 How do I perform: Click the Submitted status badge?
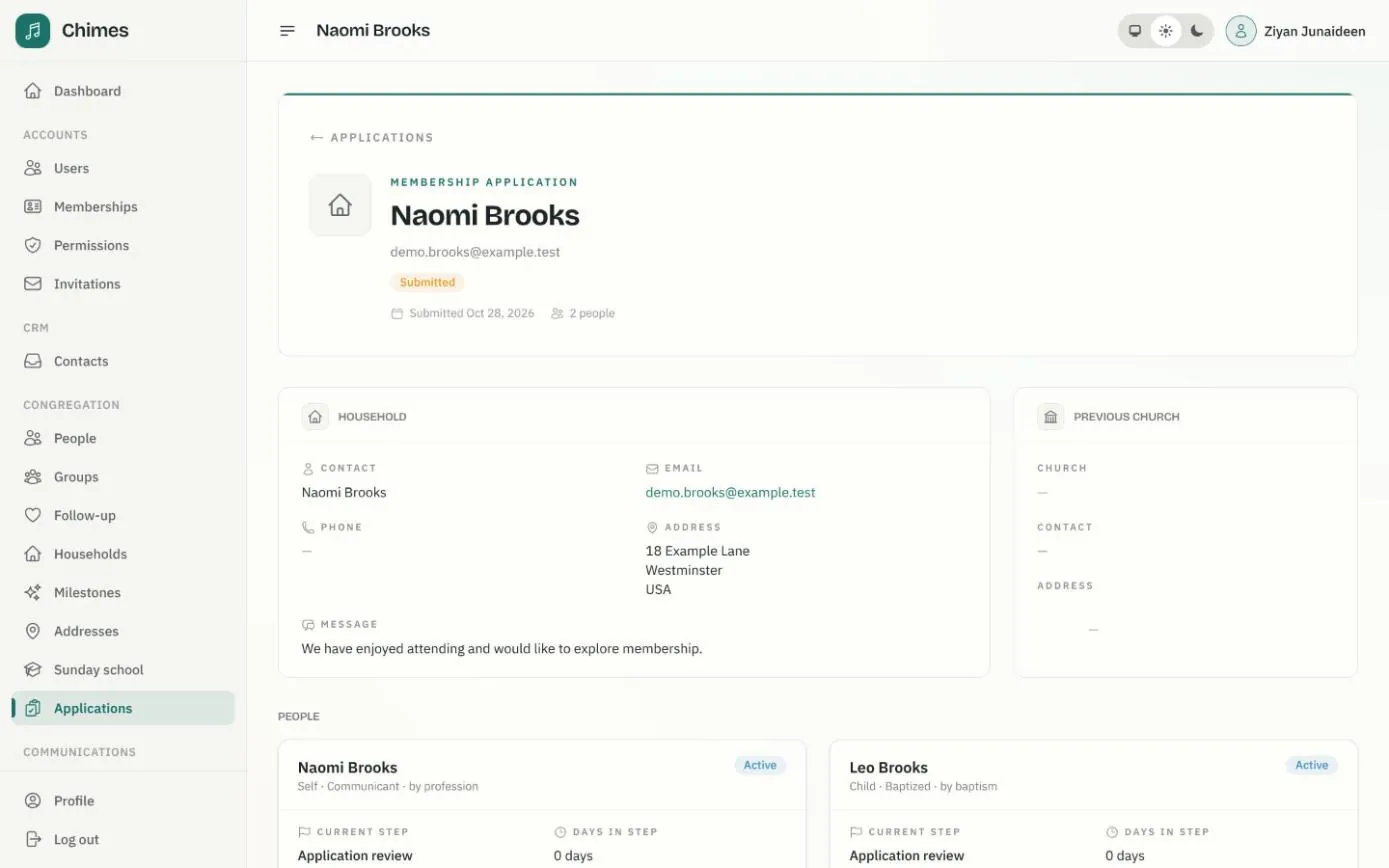pos(427,282)
